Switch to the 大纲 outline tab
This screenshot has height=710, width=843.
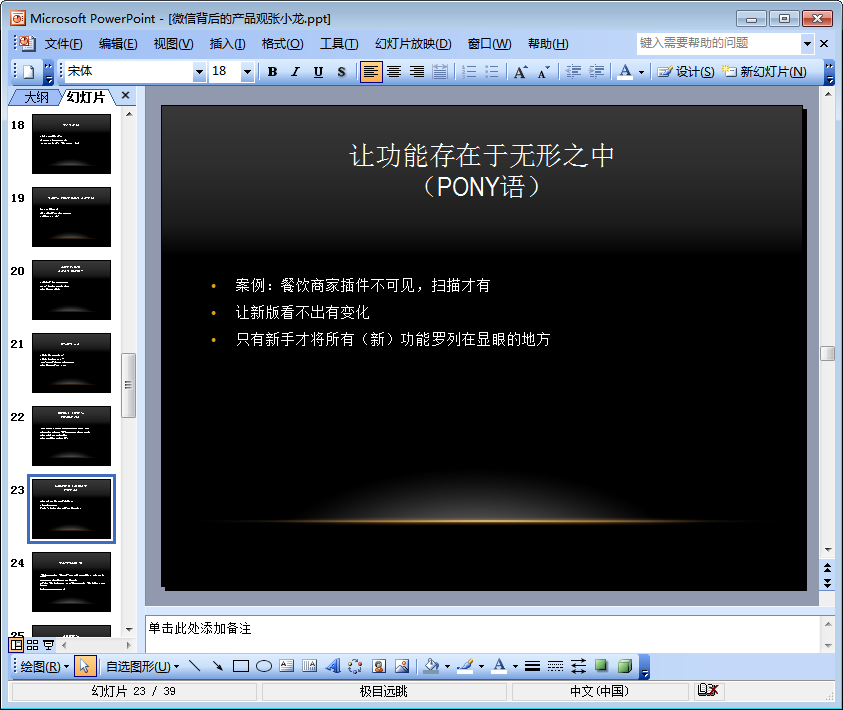click(x=36, y=97)
